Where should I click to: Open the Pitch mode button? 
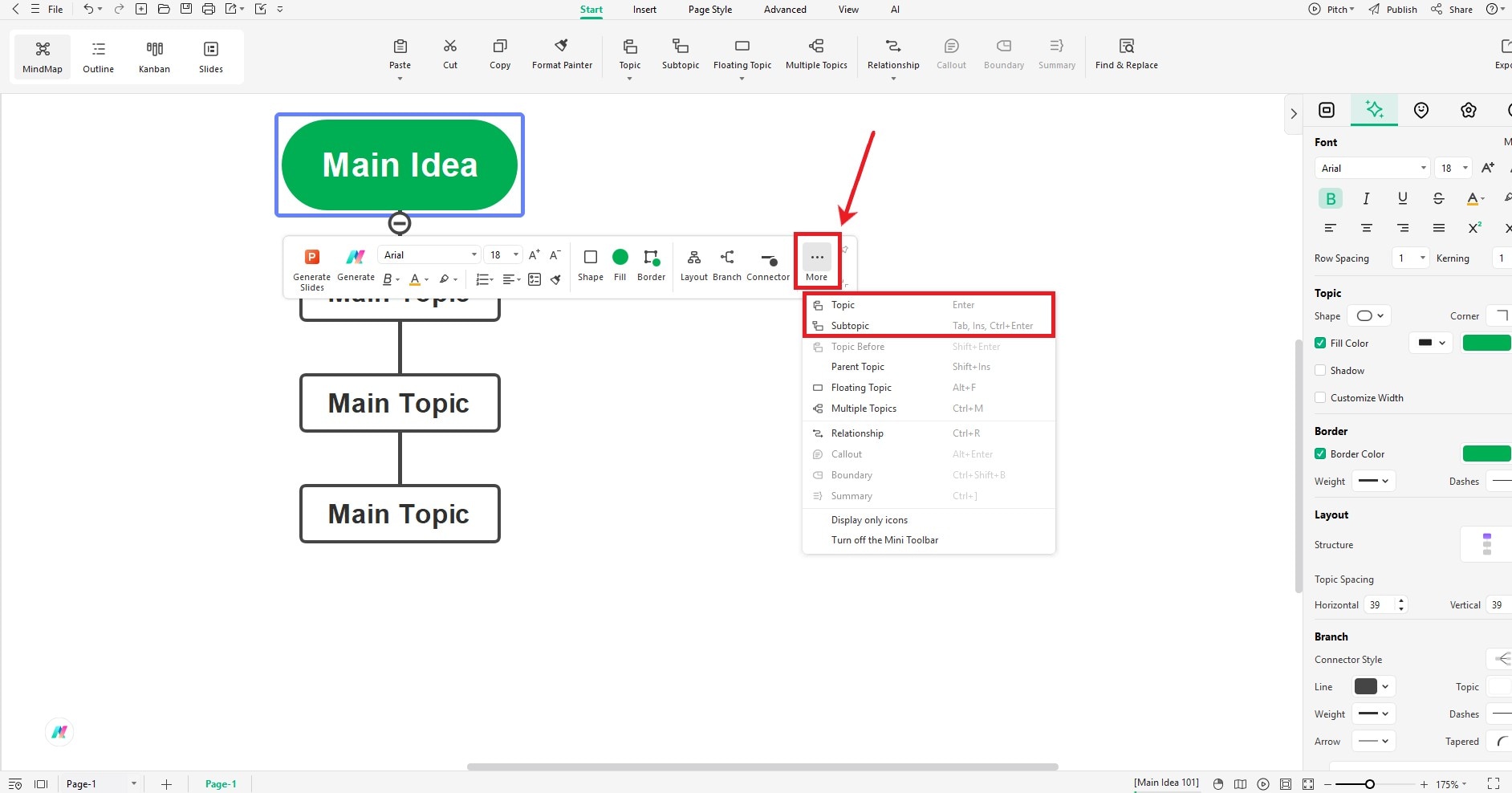point(1331,10)
